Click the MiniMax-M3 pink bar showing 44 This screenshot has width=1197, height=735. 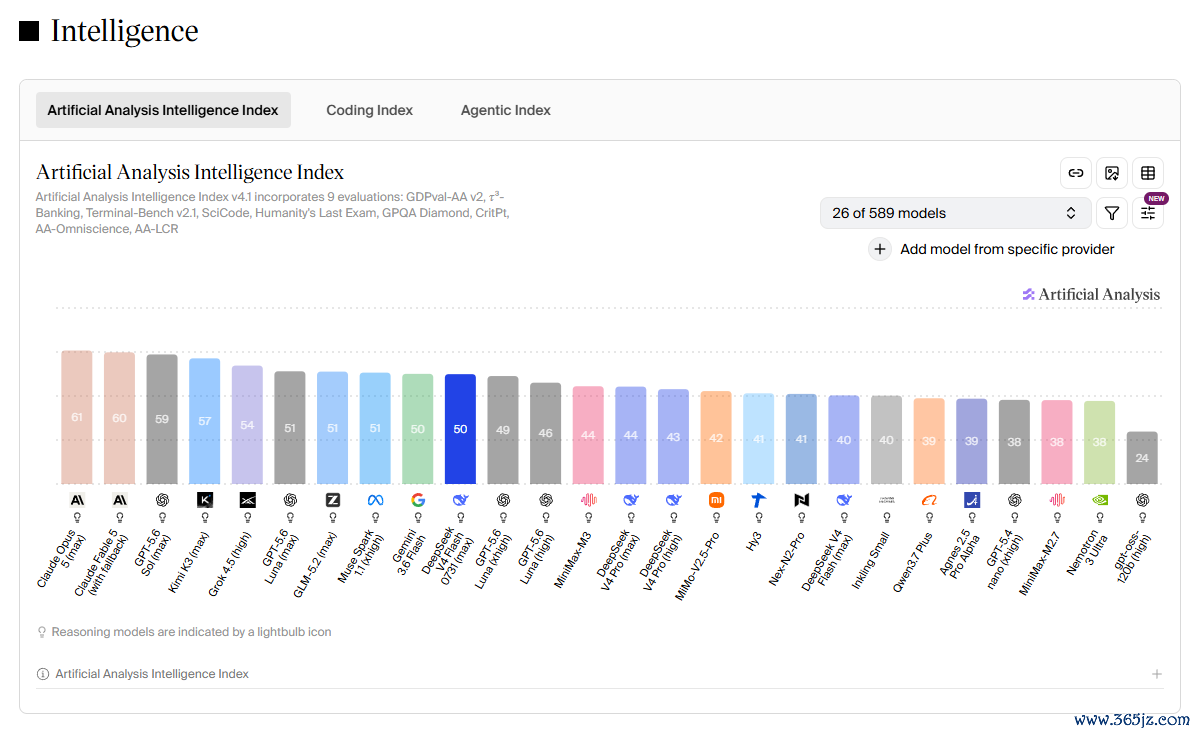click(x=588, y=435)
